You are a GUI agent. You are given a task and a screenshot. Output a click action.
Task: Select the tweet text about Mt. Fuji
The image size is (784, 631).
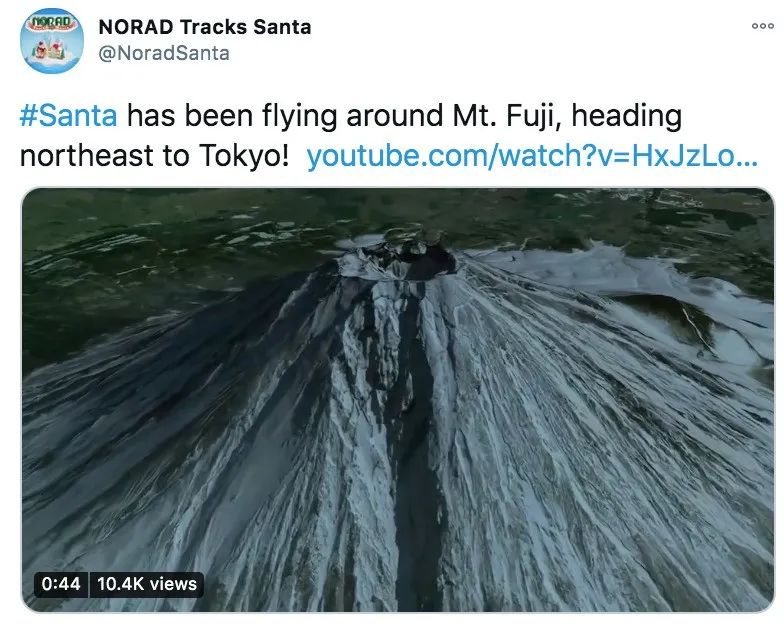pyautogui.click(x=389, y=136)
